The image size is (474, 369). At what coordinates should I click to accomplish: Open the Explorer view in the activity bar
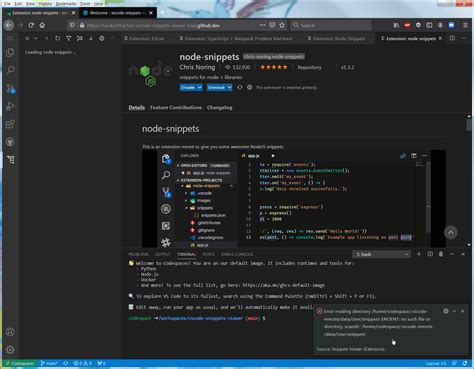pyautogui.click(x=10, y=53)
